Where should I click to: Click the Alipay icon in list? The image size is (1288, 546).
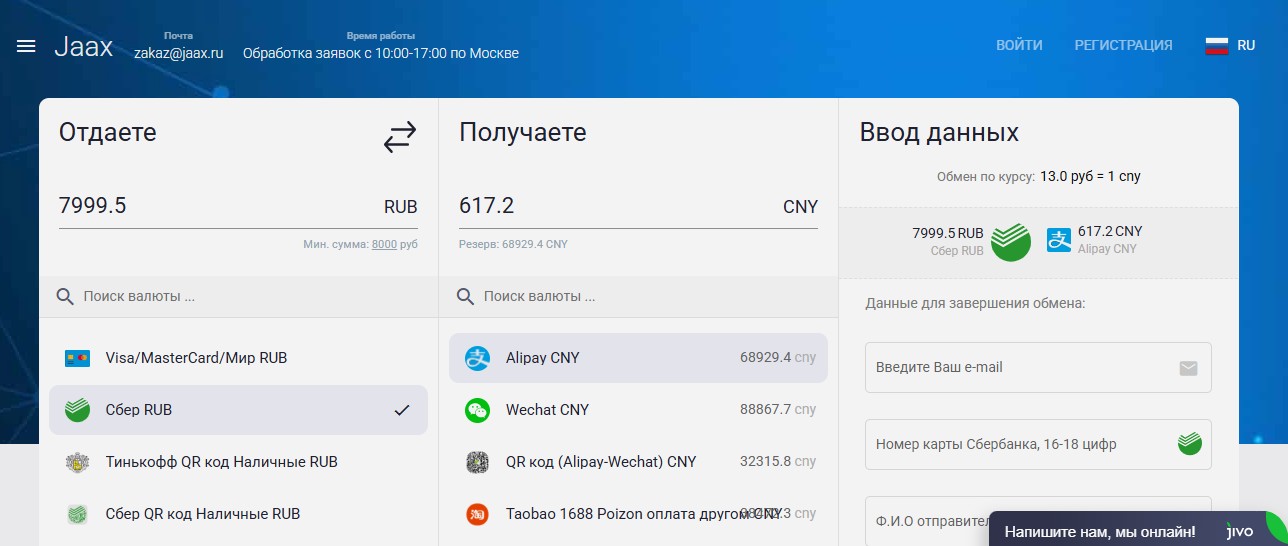477,358
